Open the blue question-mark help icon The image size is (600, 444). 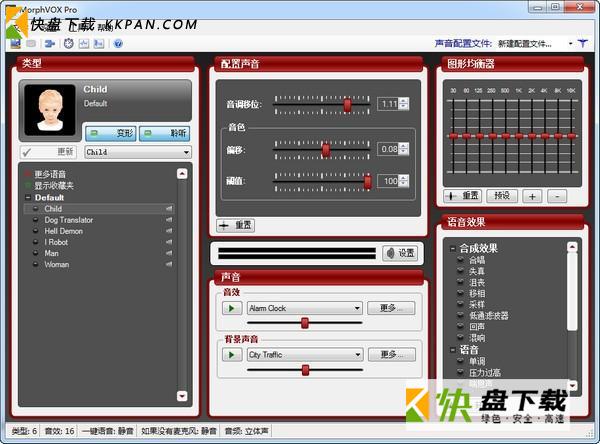(x=118, y=44)
